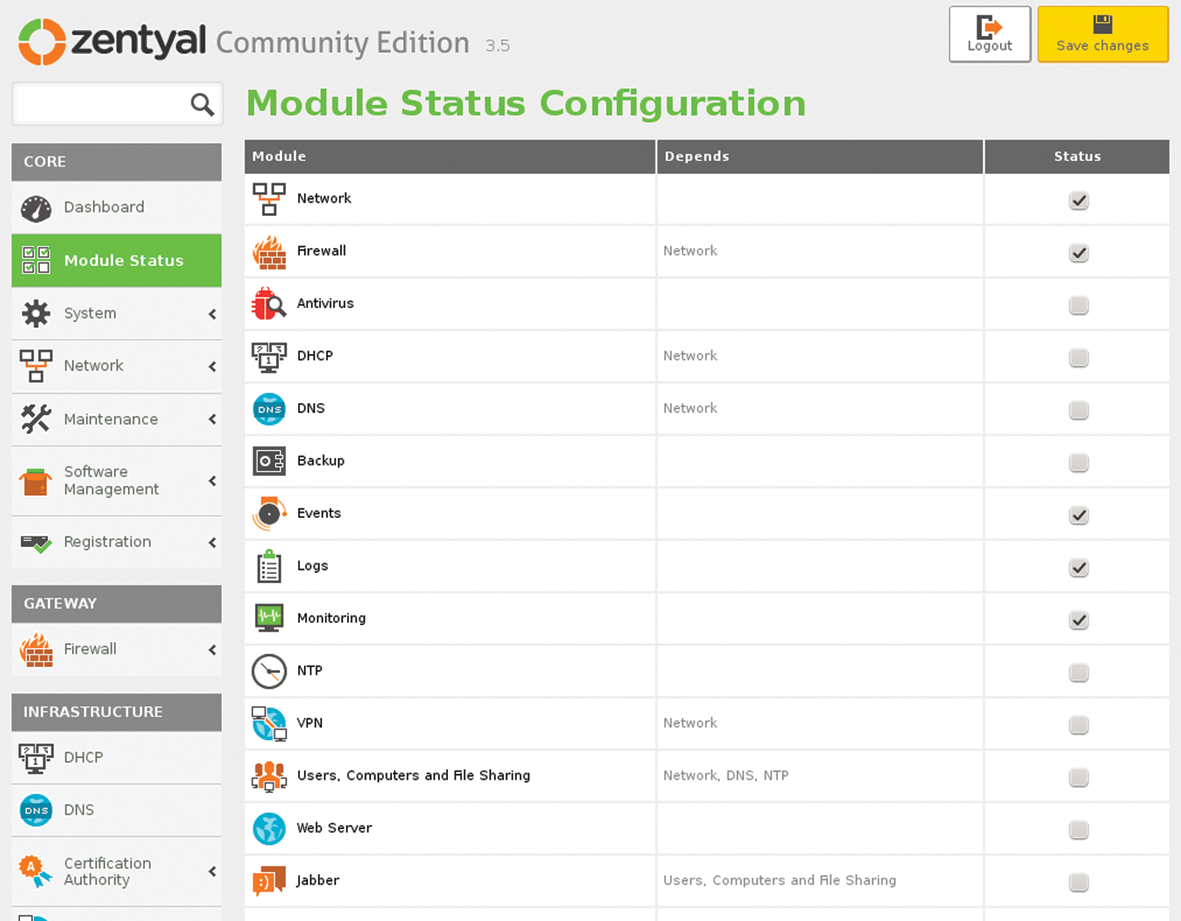Expand the System menu arrow
This screenshot has height=921, width=1181.
click(x=212, y=314)
